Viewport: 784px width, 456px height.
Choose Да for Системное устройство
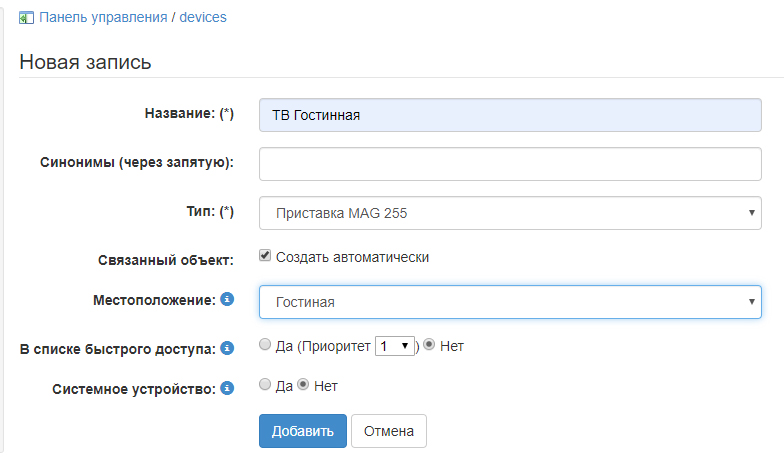265,384
